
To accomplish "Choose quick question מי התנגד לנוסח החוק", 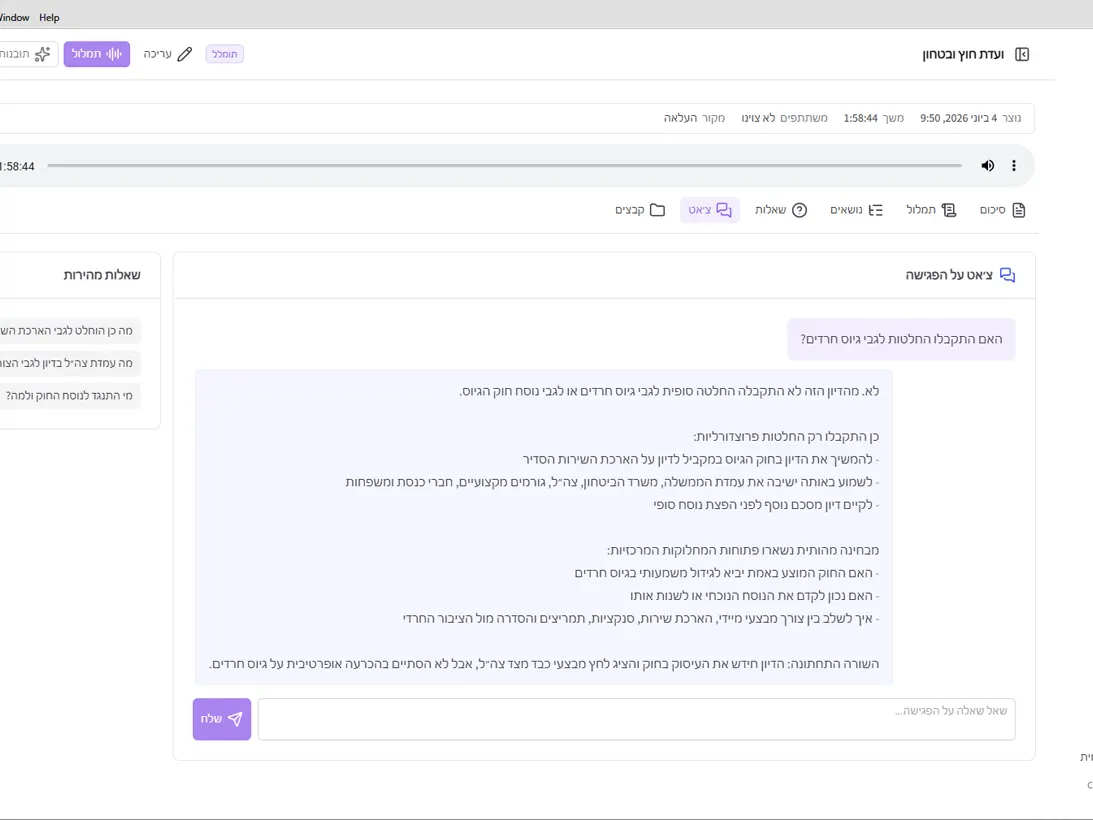I will point(70,396).
